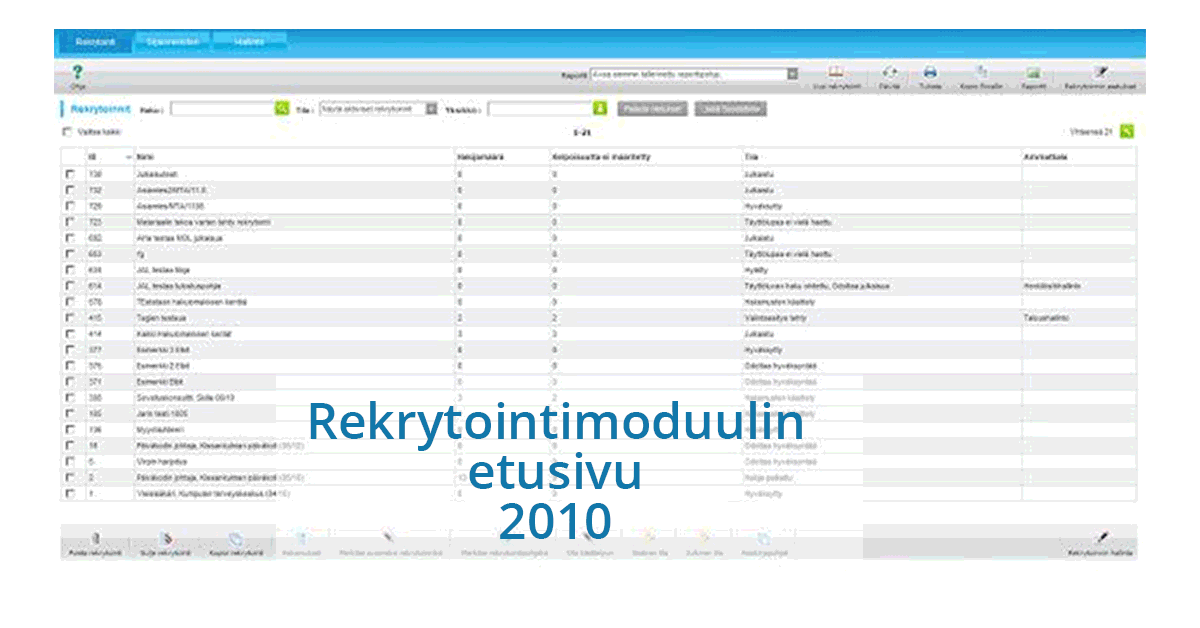Click Kopioi rekrytointi icon in bottom toolbar
The image size is (1200, 628).
pyautogui.click(x=236, y=539)
